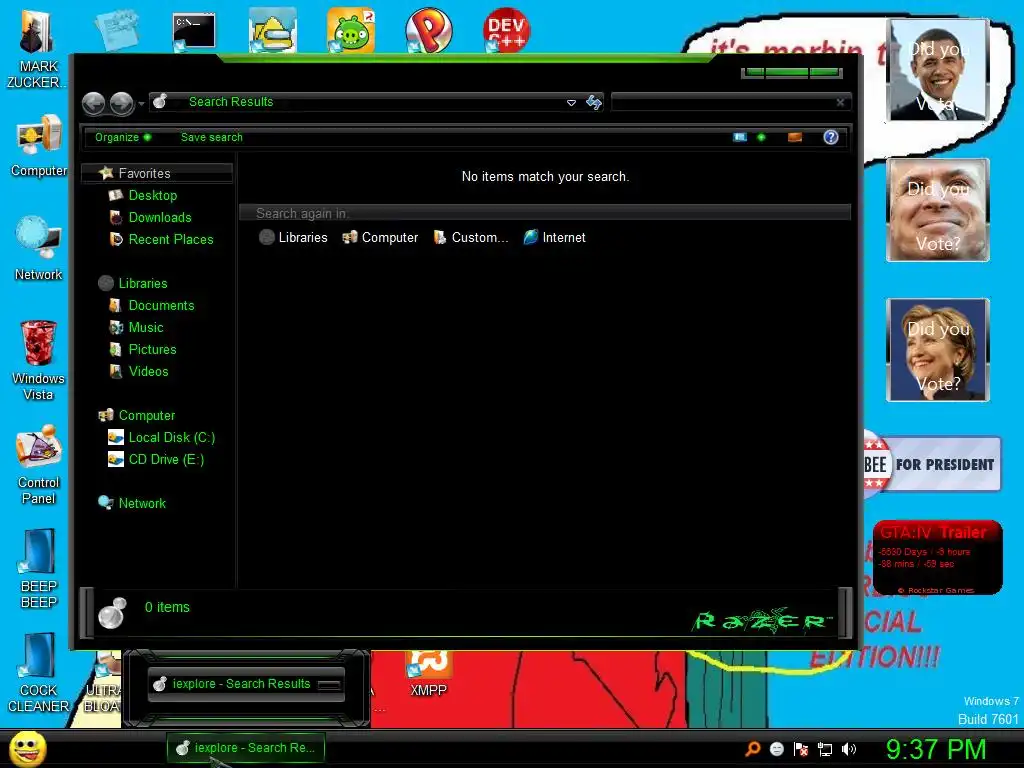Image resolution: width=1024 pixels, height=768 pixels.
Task: Select Network in the navigation pane
Action: coord(142,504)
